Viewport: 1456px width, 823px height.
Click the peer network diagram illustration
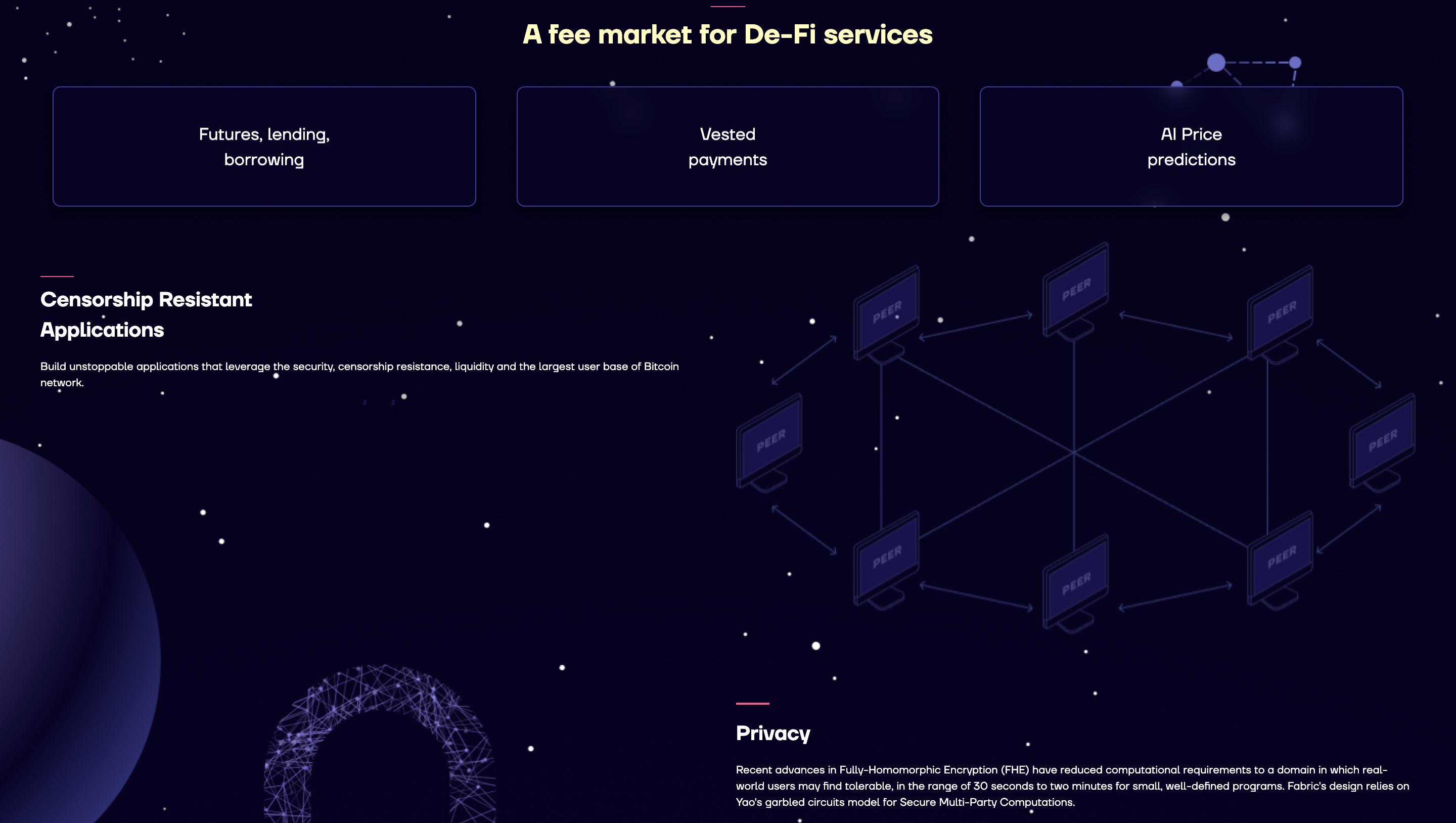[1076, 438]
